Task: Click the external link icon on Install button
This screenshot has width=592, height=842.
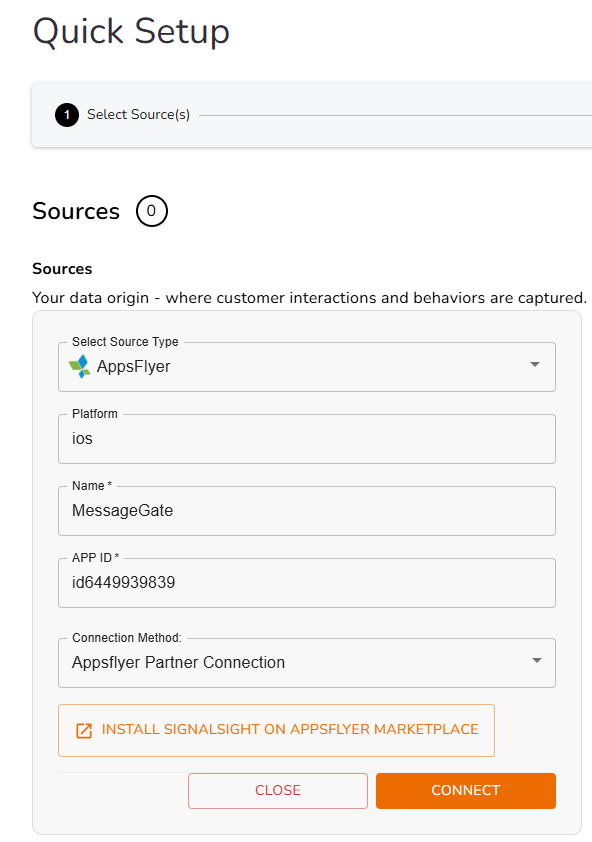Action: (84, 730)
